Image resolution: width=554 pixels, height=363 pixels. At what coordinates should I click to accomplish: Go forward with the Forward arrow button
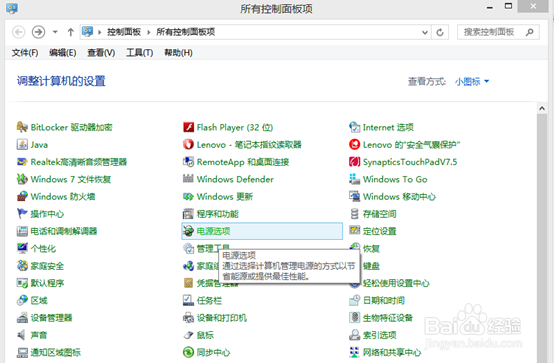click(38, 32)
